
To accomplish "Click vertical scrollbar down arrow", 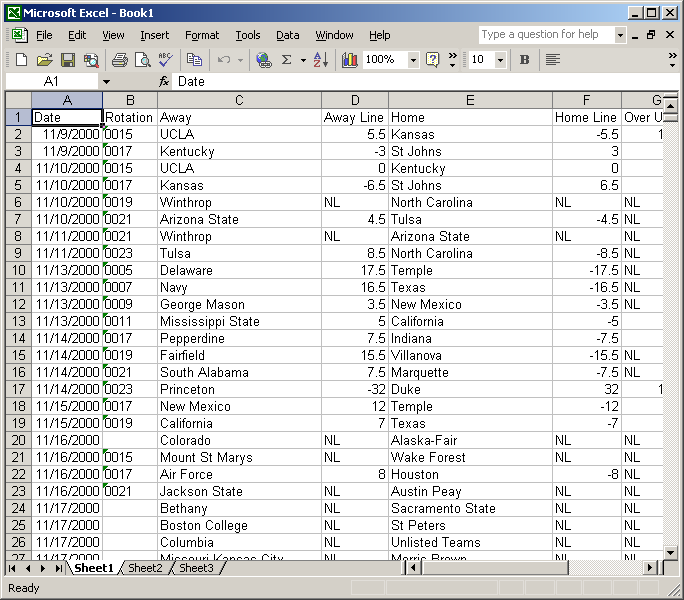I will click(x=671, y=552).
